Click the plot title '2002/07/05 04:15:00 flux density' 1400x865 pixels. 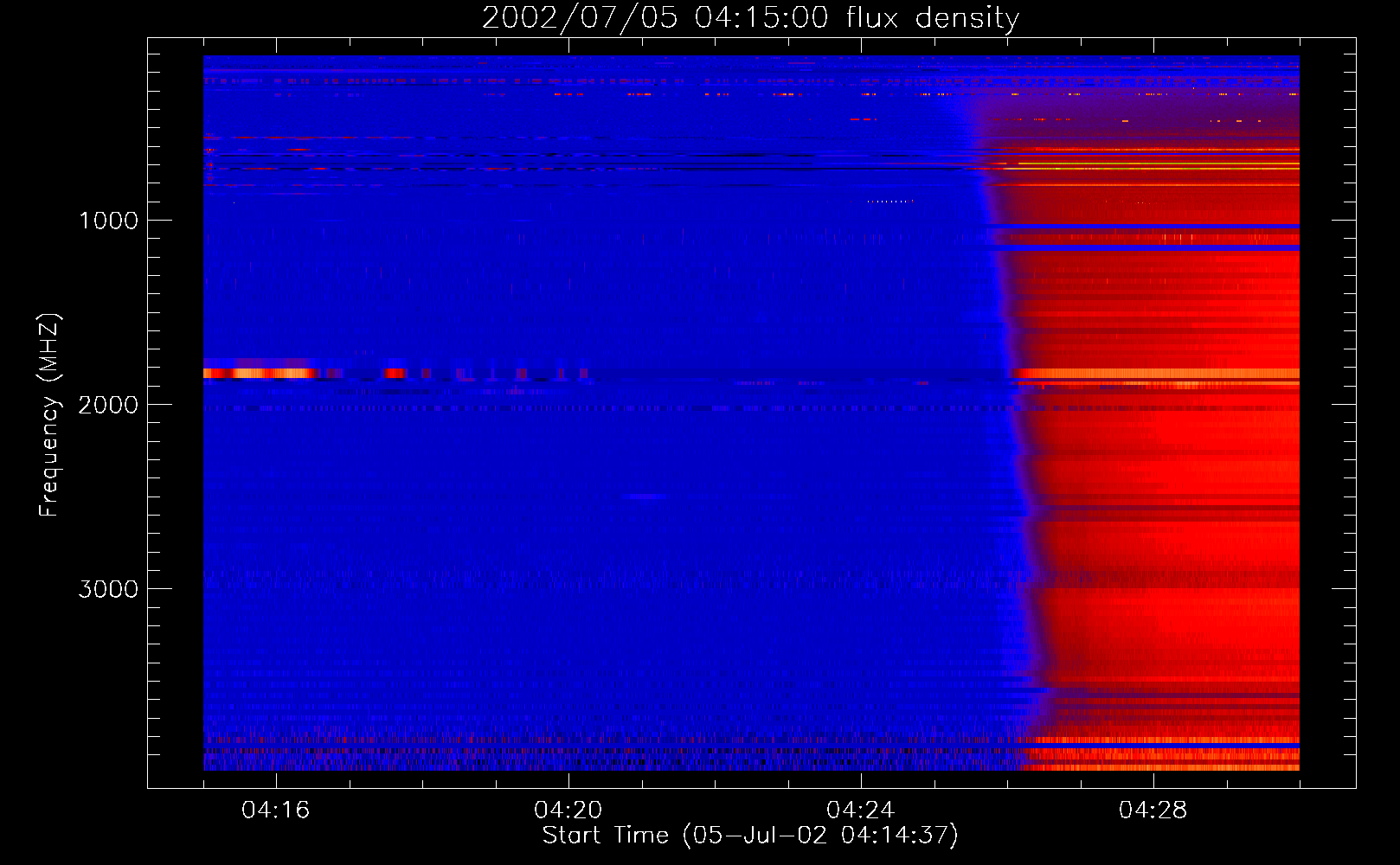pyautogui.click(x=750, y=18)
